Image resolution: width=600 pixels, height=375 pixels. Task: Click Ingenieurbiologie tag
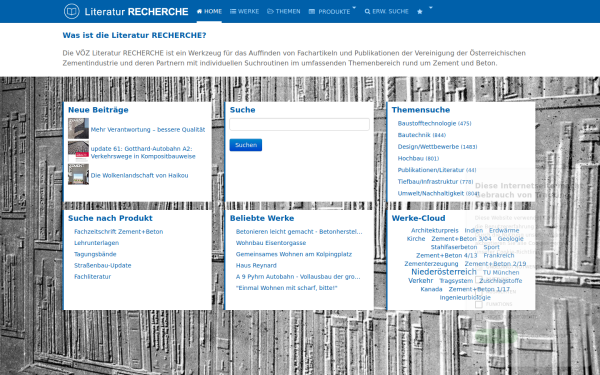465,297
